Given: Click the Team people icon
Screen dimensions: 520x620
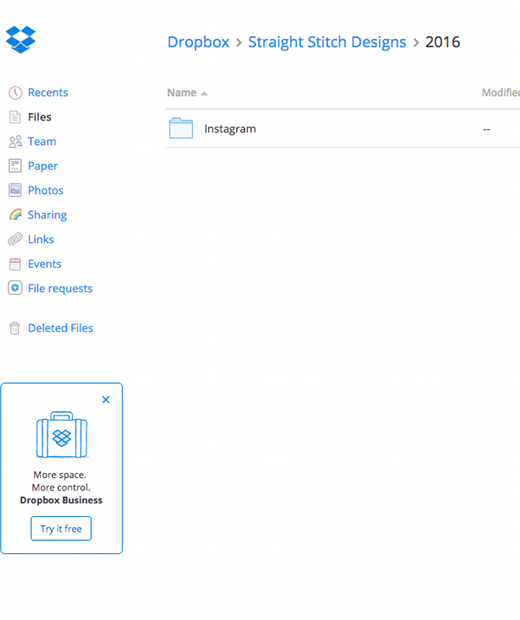Looking at the screenshot, I should tap(15, 142).
